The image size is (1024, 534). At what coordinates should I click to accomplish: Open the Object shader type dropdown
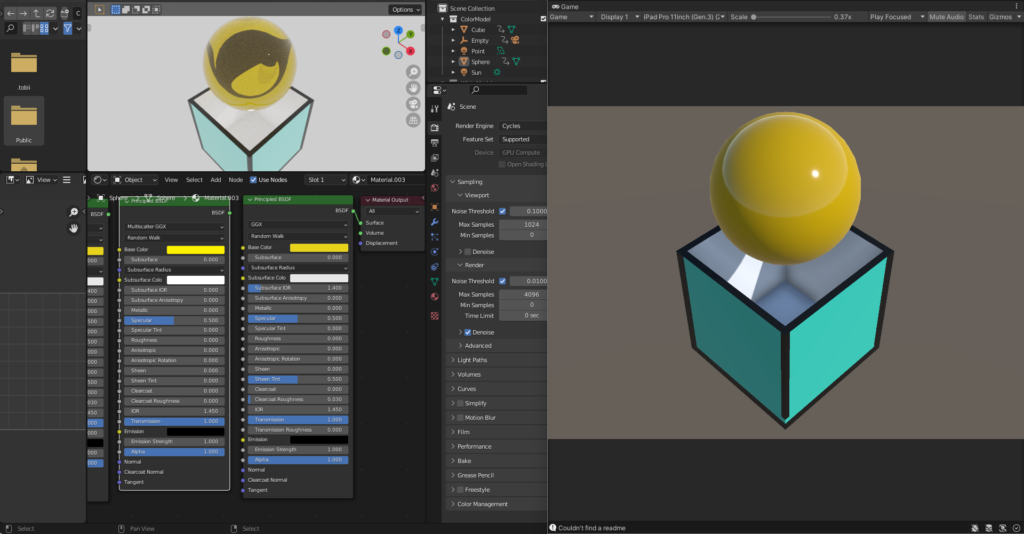[x=135, y=180]
